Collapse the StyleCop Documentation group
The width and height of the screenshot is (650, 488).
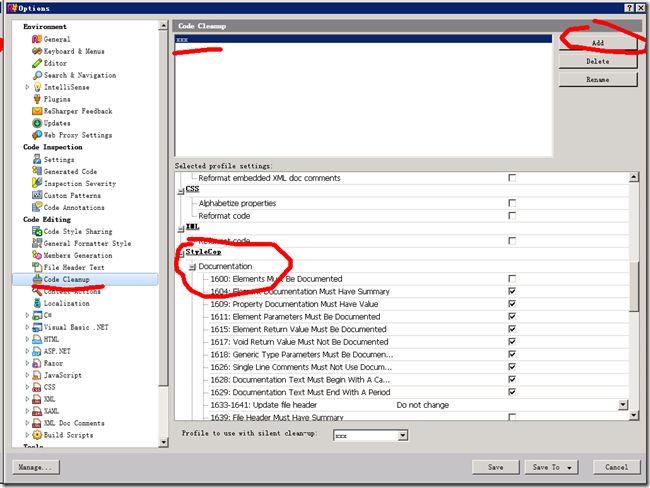pyautogui.click(x=192, y=267)
